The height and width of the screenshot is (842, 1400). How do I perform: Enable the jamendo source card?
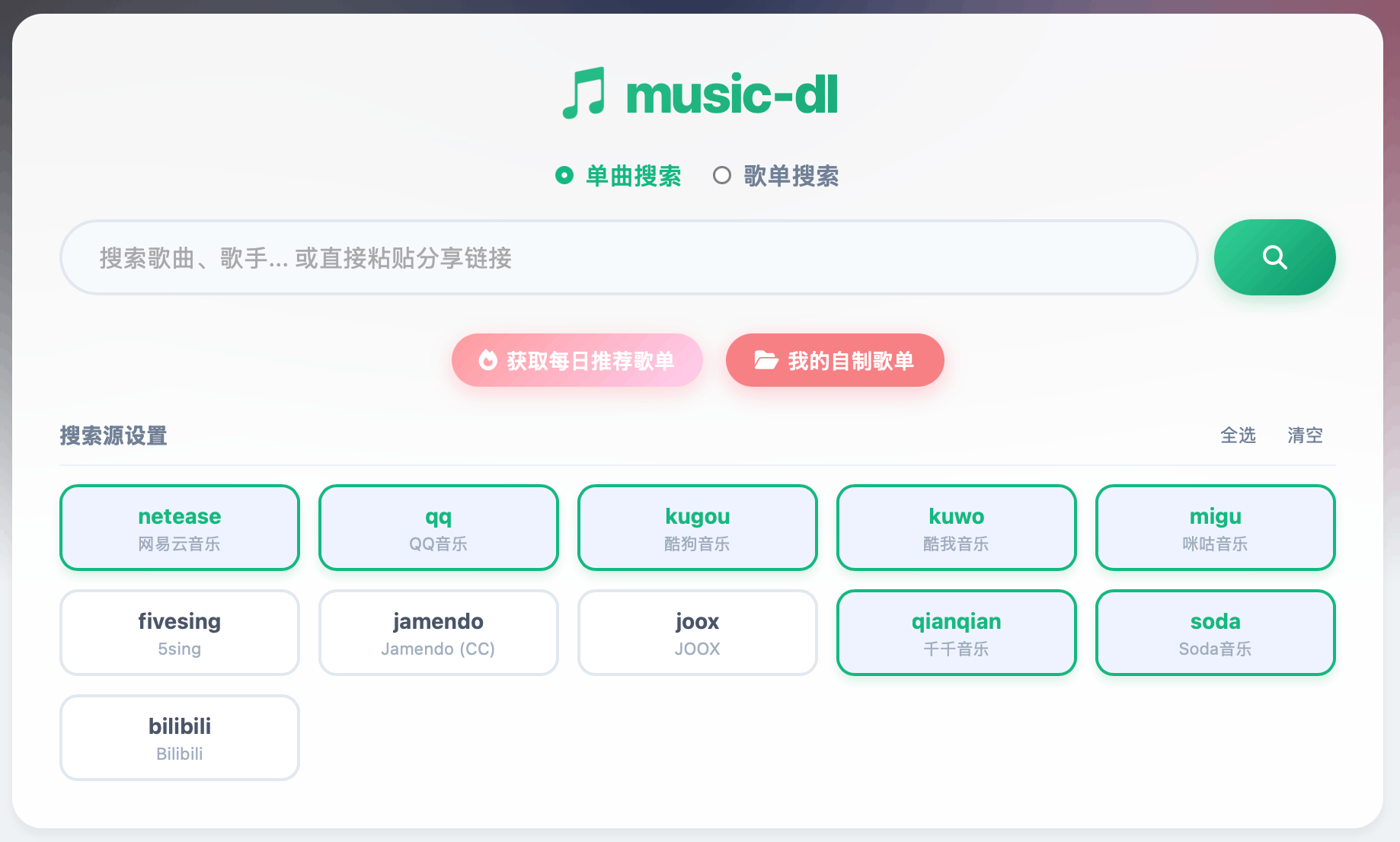coord(438,633)
